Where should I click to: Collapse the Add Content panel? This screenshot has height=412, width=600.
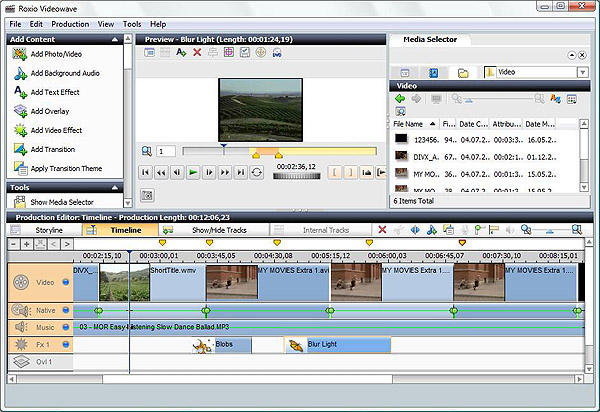pyautogui.click(x=115, y=39)
